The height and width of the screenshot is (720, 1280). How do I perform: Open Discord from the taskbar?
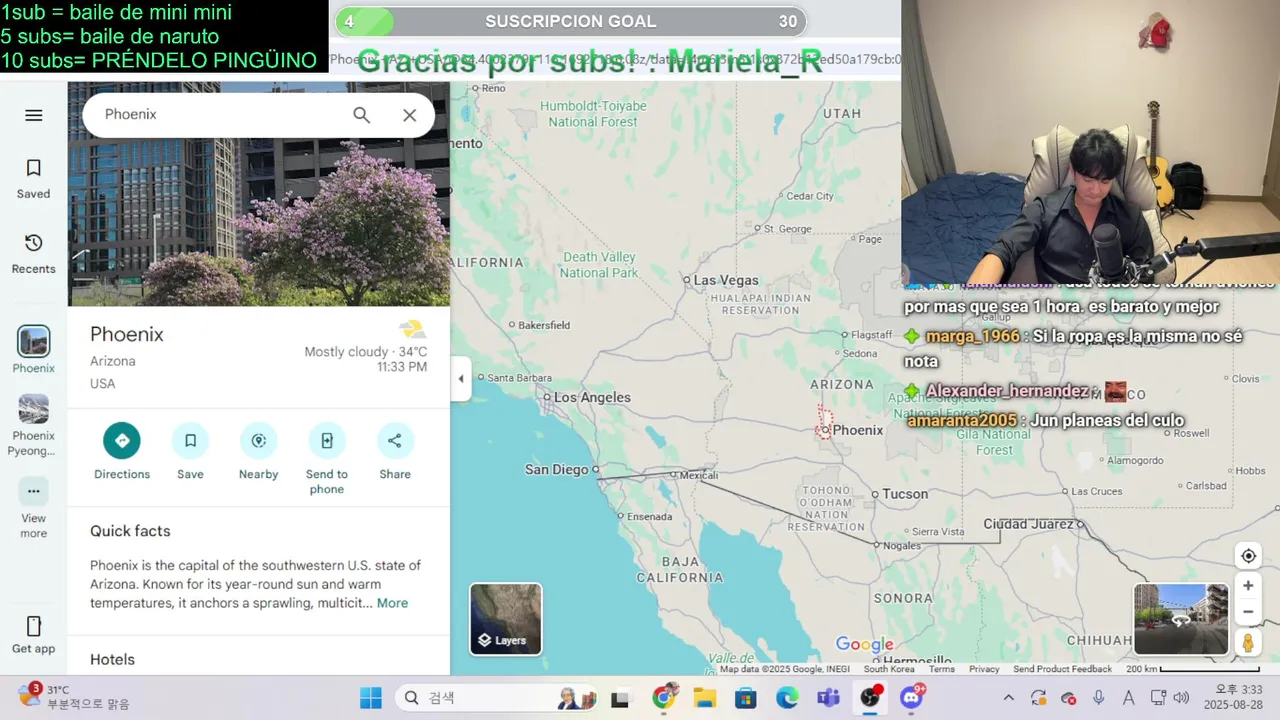911,697
